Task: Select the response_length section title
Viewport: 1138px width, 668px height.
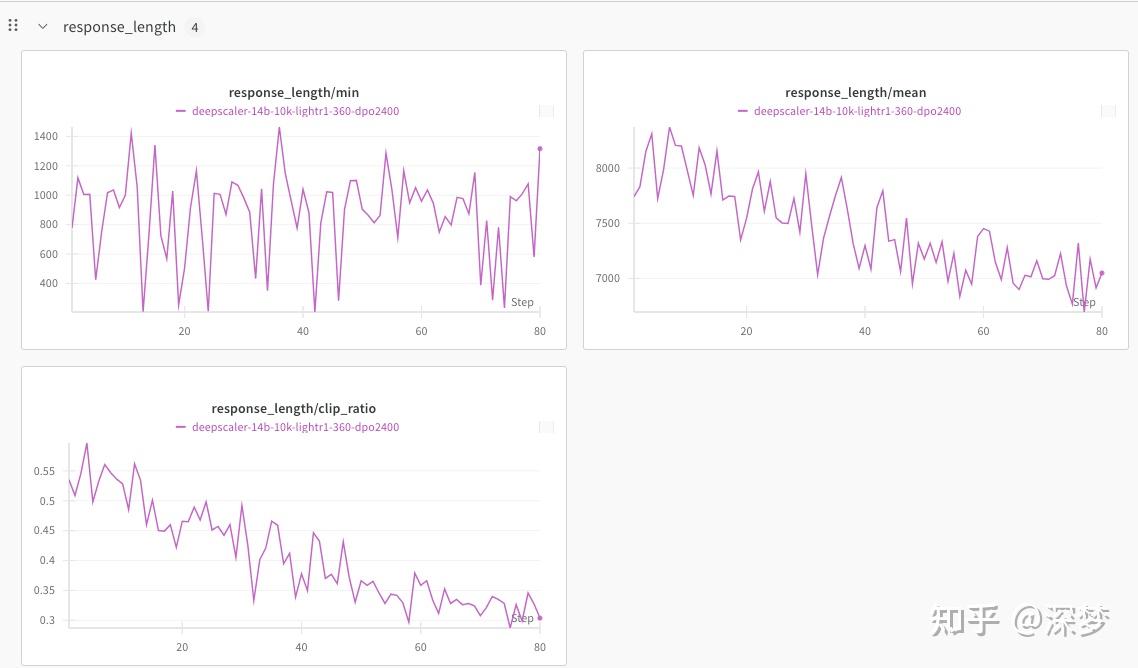Action: 119,27
